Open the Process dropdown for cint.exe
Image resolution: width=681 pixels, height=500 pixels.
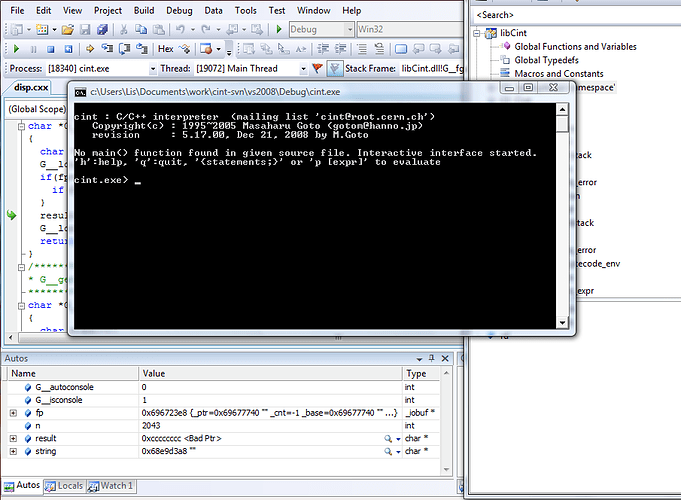[x=153, y=68]
